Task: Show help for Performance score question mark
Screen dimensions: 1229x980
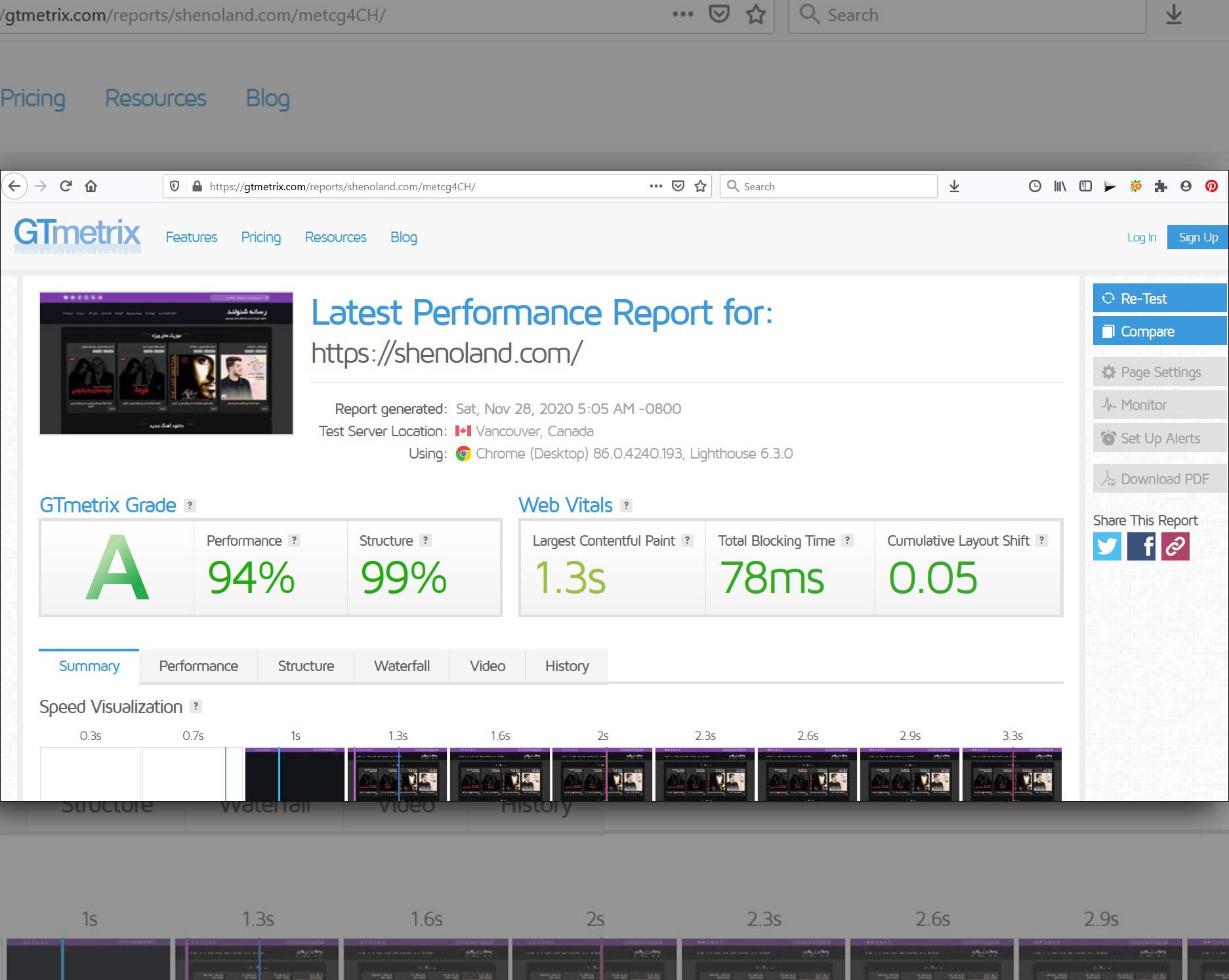Action: click(x=295, y=541)
